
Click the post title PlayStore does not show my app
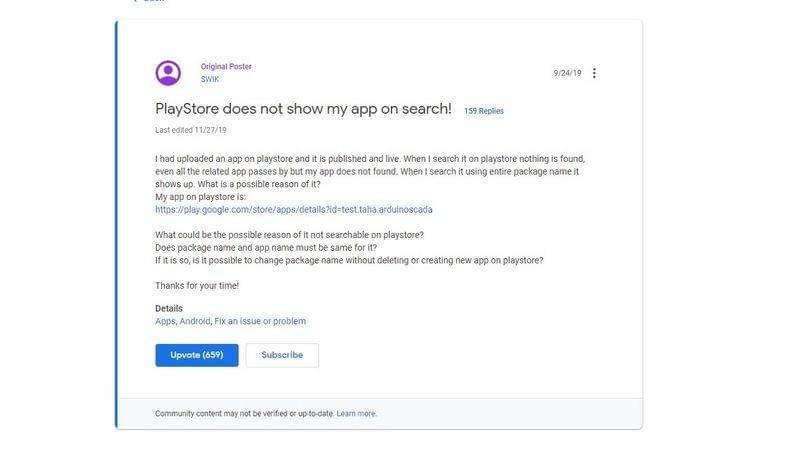pos(303,109)
